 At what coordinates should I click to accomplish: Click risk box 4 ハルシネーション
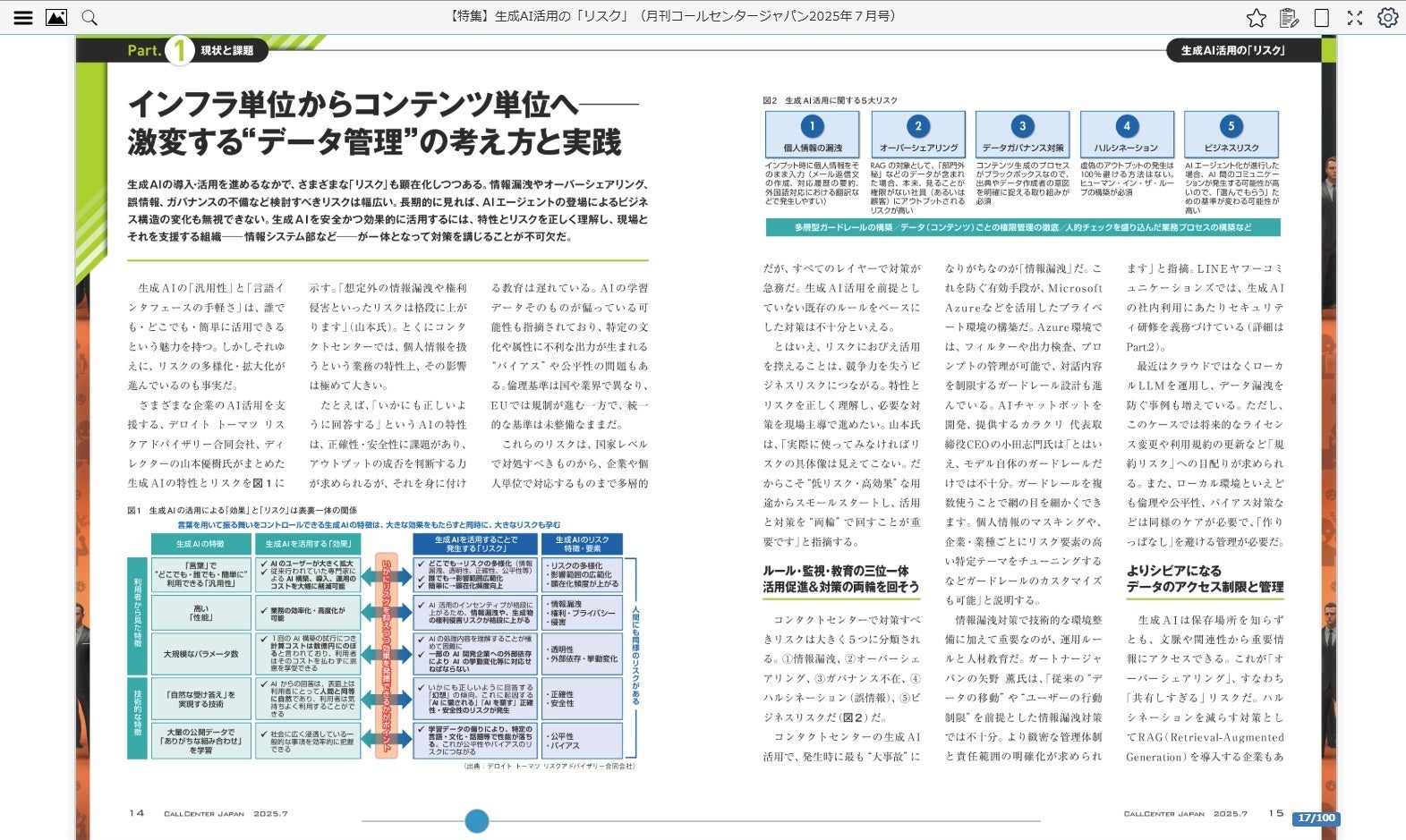(1127, 134)
